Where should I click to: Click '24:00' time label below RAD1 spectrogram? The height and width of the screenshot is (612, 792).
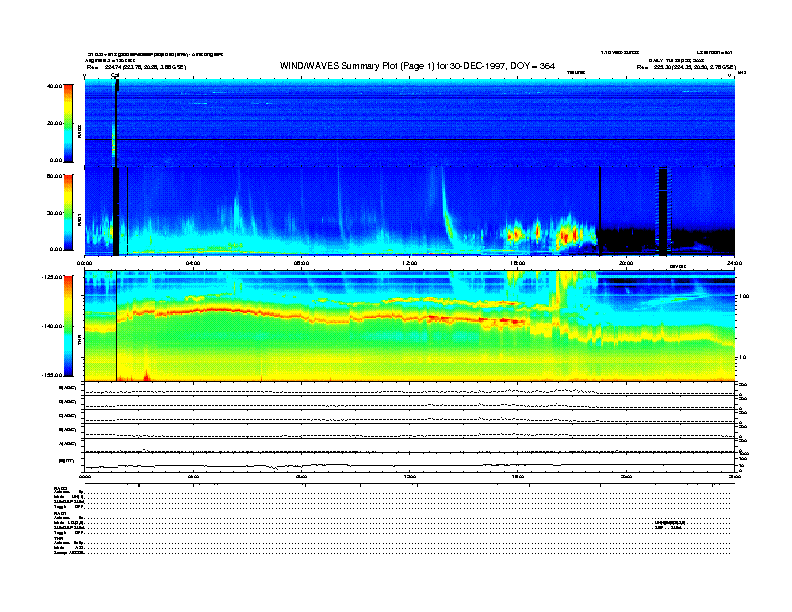pos(734,263)
